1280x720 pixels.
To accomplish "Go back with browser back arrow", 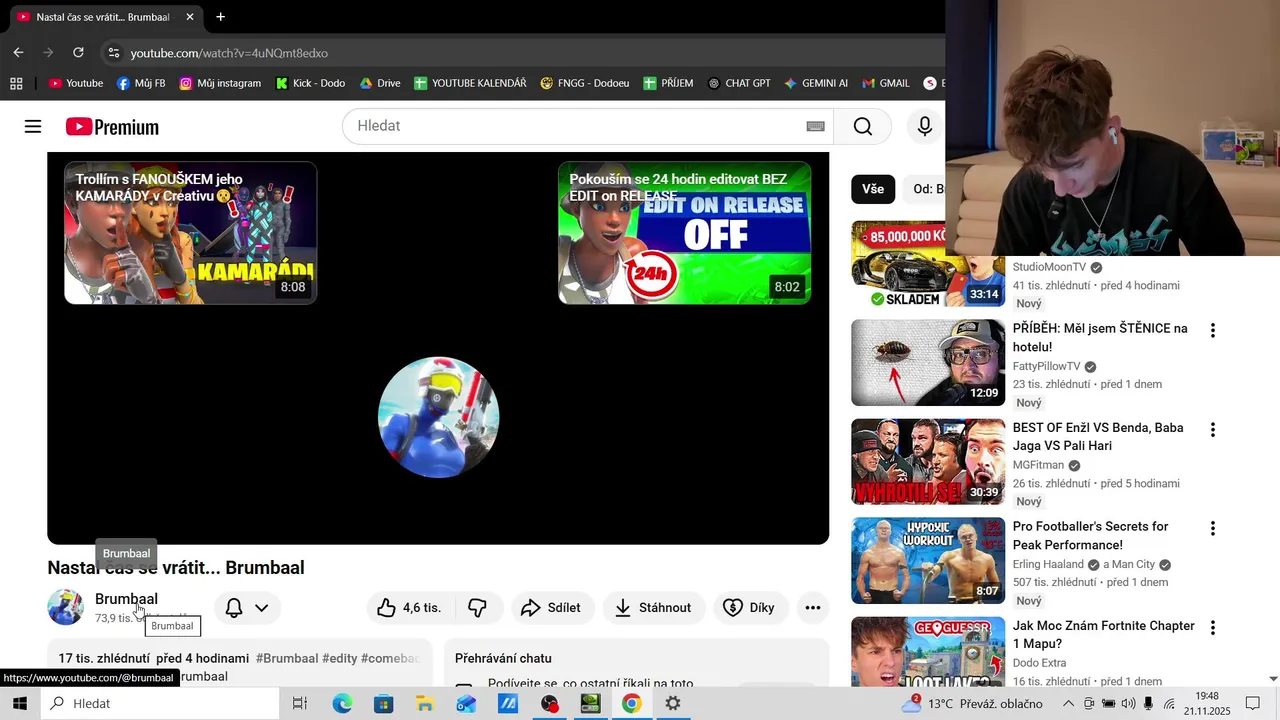I will [x=18, y=52].
